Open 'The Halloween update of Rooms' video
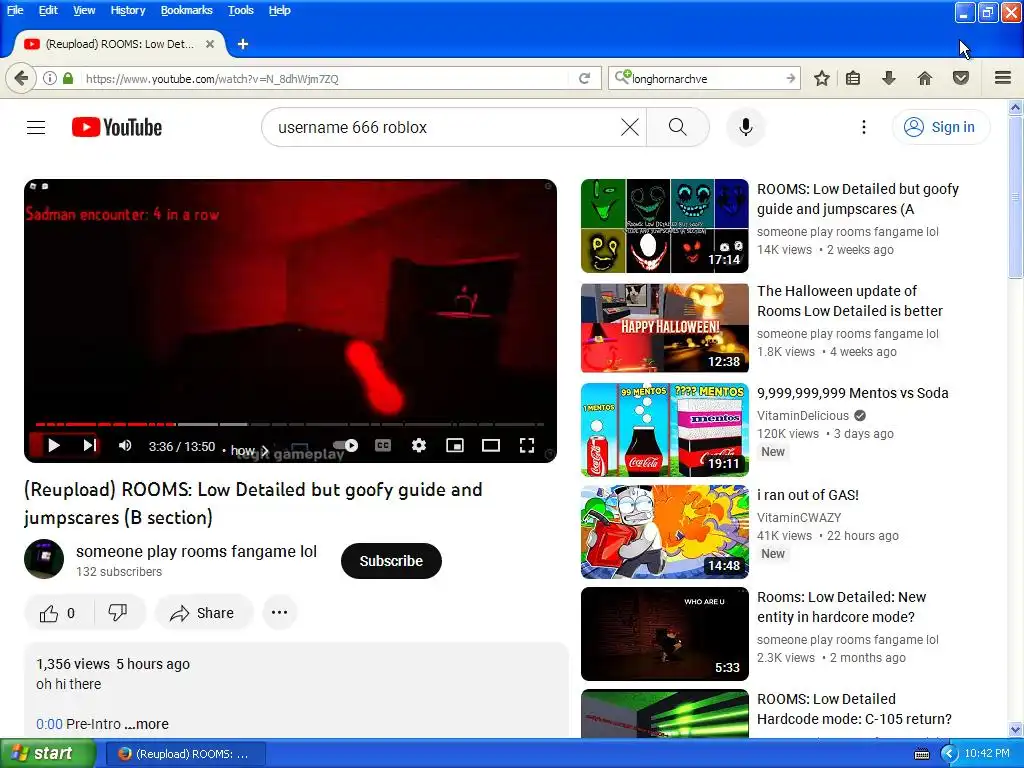 [850, 300]
